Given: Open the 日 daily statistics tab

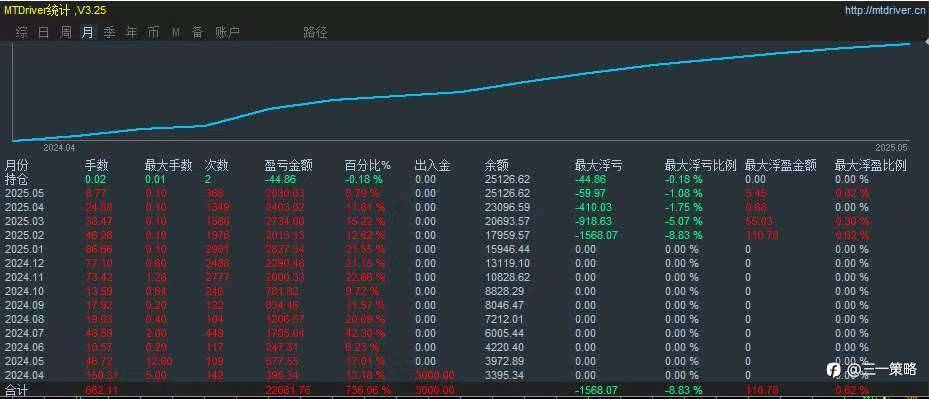Looking at the screenshot, I should tap(43, 33).
